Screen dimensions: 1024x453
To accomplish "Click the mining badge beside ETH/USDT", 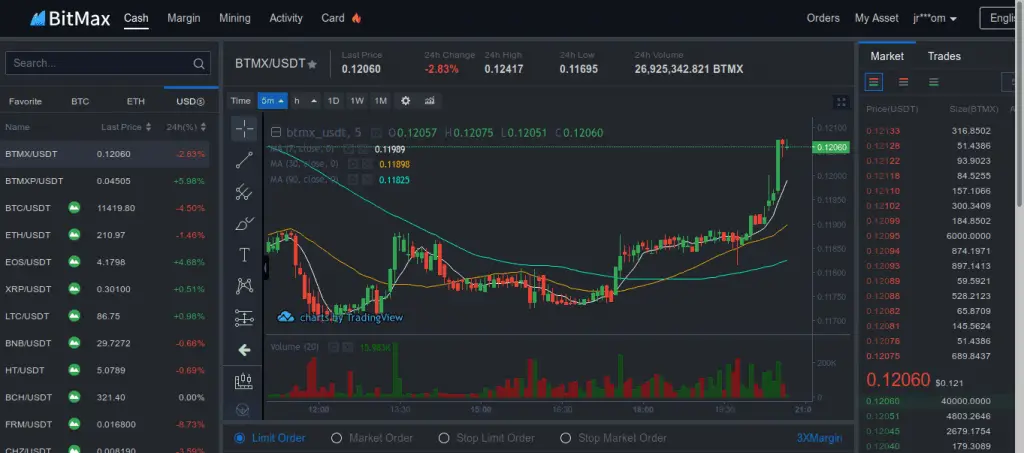I will pyautogui.click(x=74, y=235).
